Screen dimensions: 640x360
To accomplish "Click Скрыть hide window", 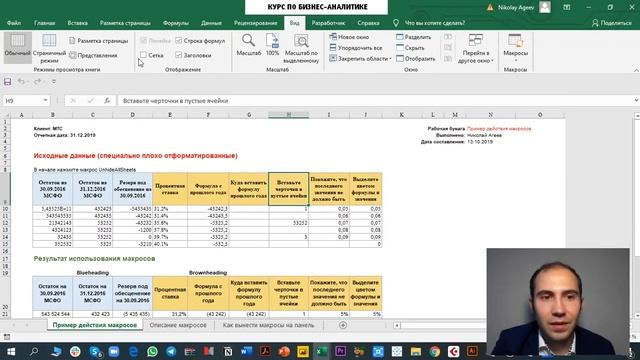I will click(410, 48).
